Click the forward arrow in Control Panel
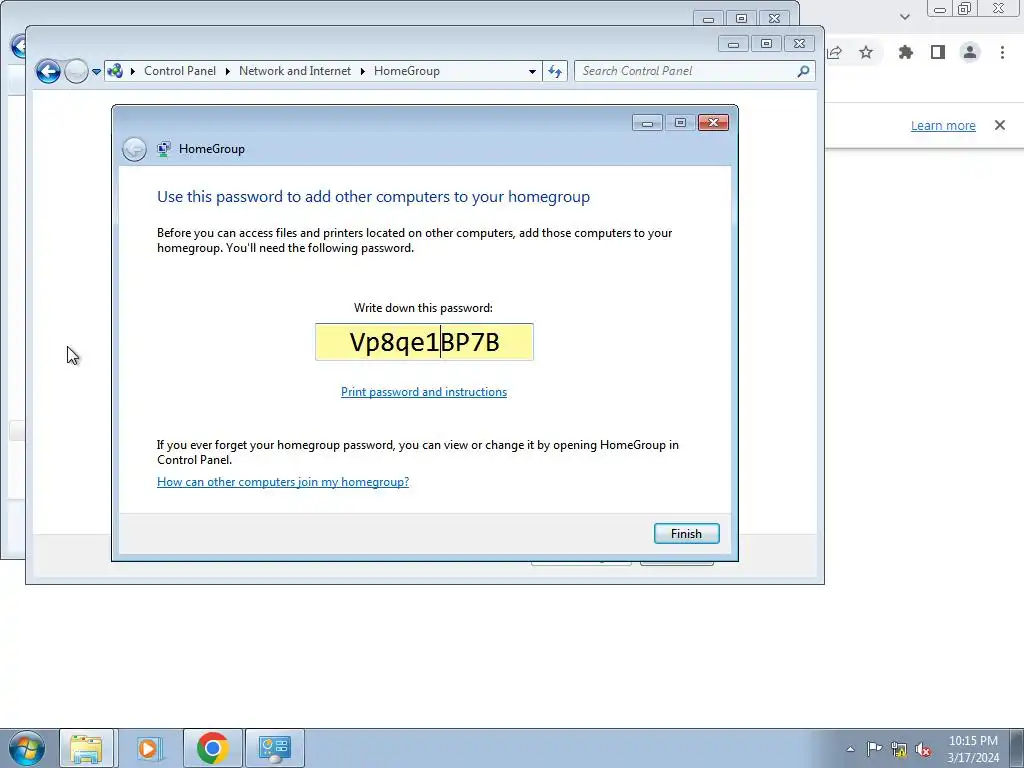Viewport: 1024px width, 768px height. point(76,71)
